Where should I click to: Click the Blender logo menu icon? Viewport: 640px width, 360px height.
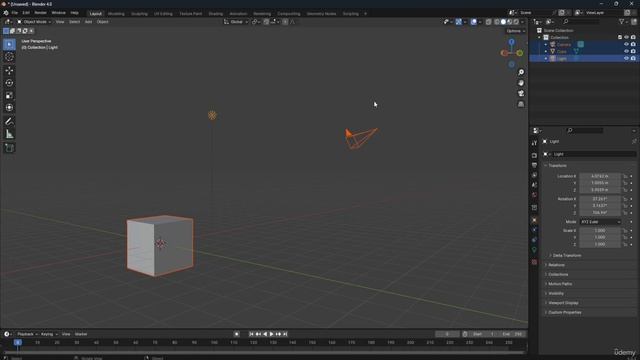coord(6,13)
